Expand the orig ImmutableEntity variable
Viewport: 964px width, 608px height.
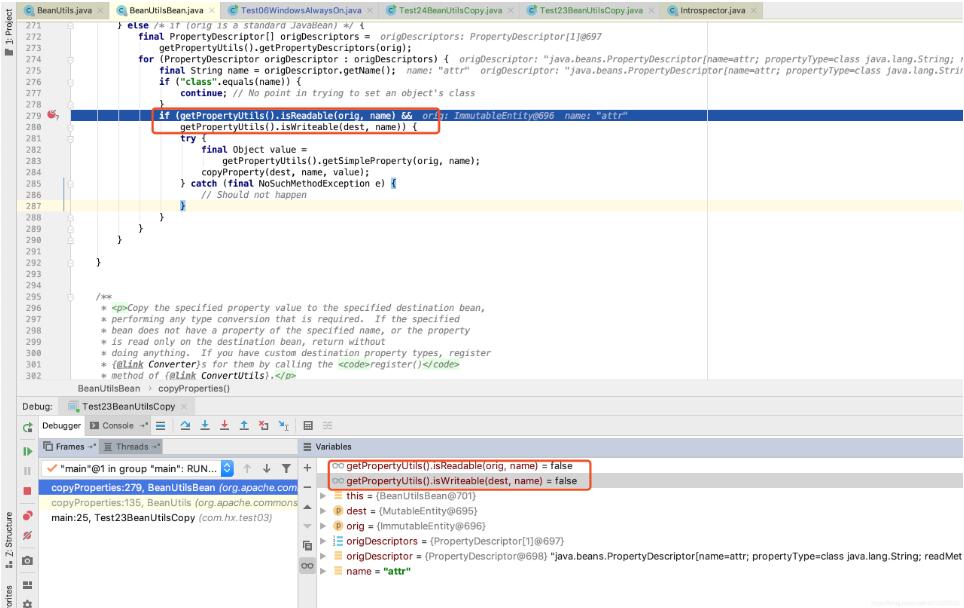click(322, 525)
